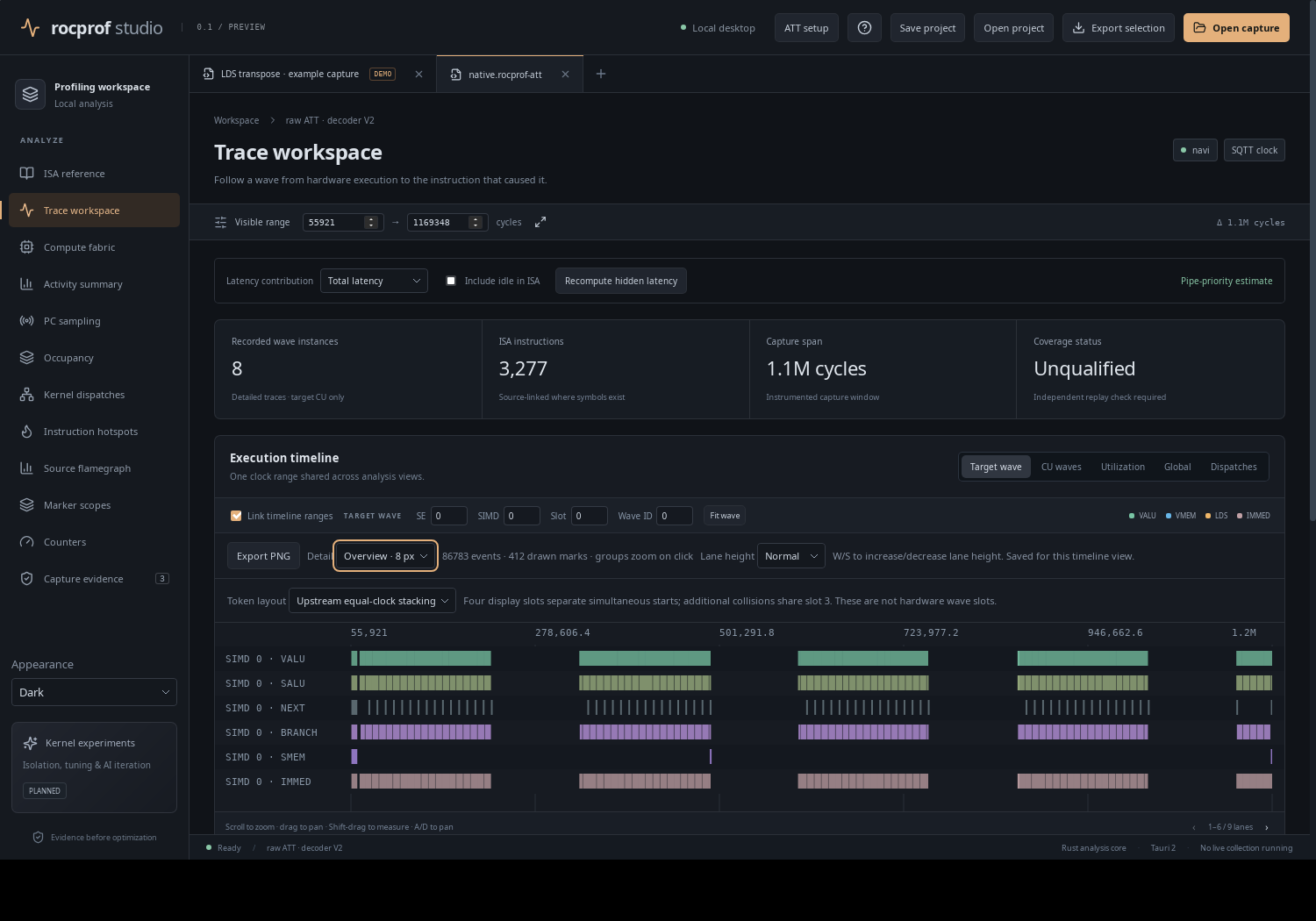Open the Counters view

[94, 542]
